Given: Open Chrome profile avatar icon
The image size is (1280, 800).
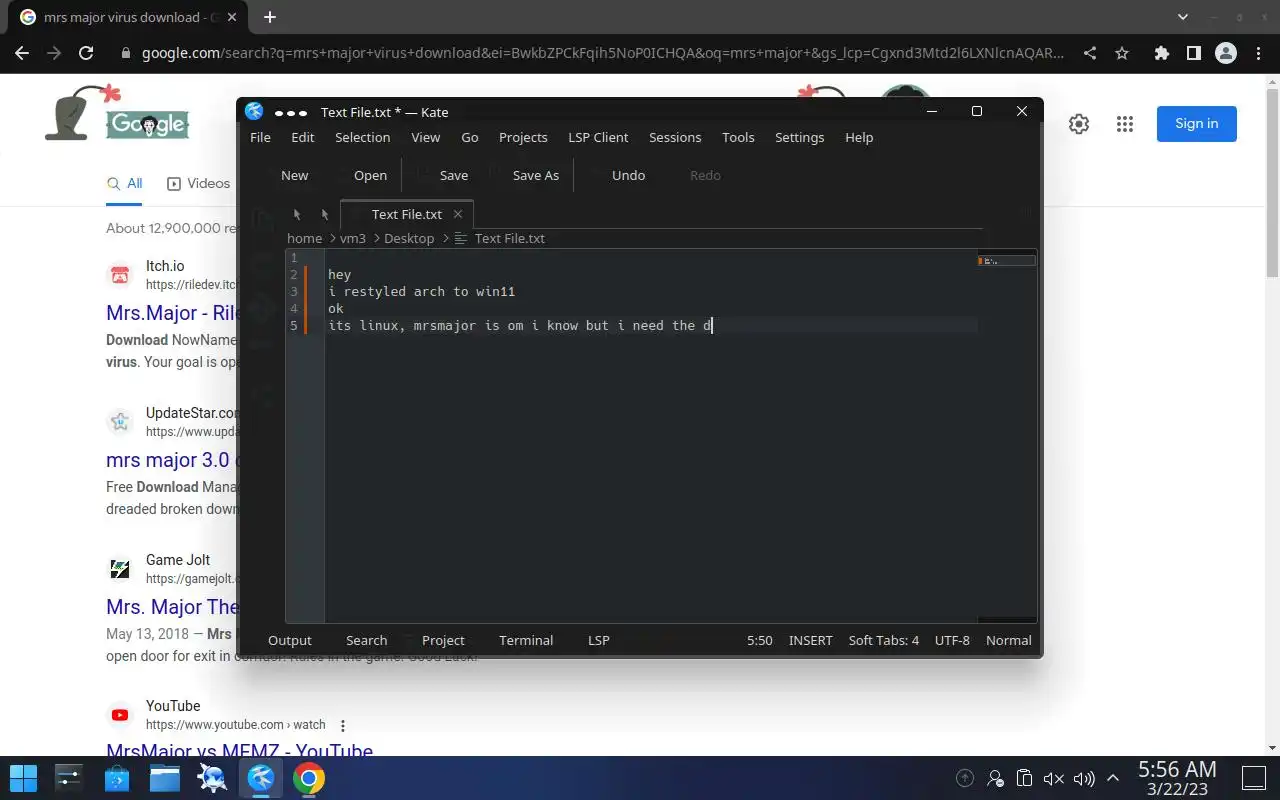Looking at the screenshot, I should (1225, 53).
